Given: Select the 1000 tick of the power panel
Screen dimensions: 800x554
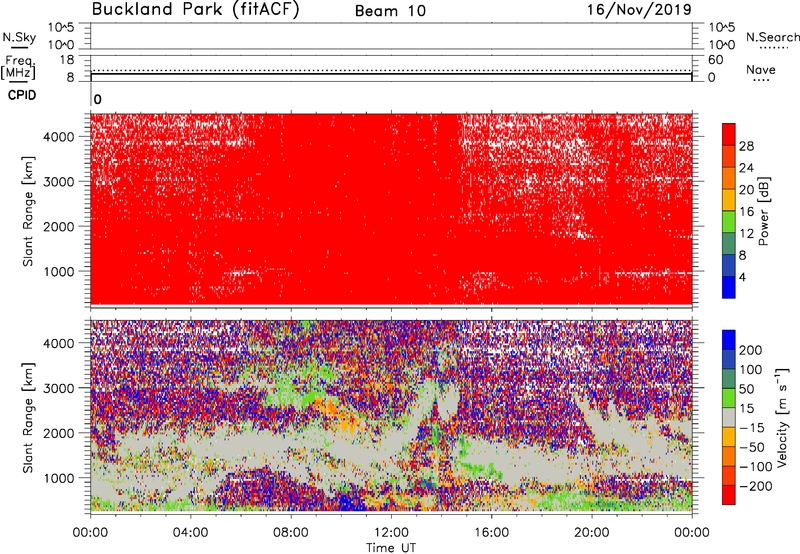Looking at the screenshot, I should pyautogui.click(x=59, y=271).
